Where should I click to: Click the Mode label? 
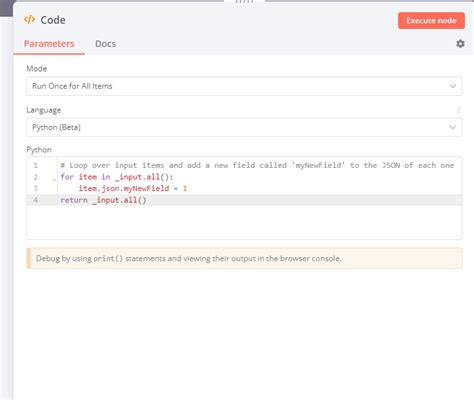point(37,69)
